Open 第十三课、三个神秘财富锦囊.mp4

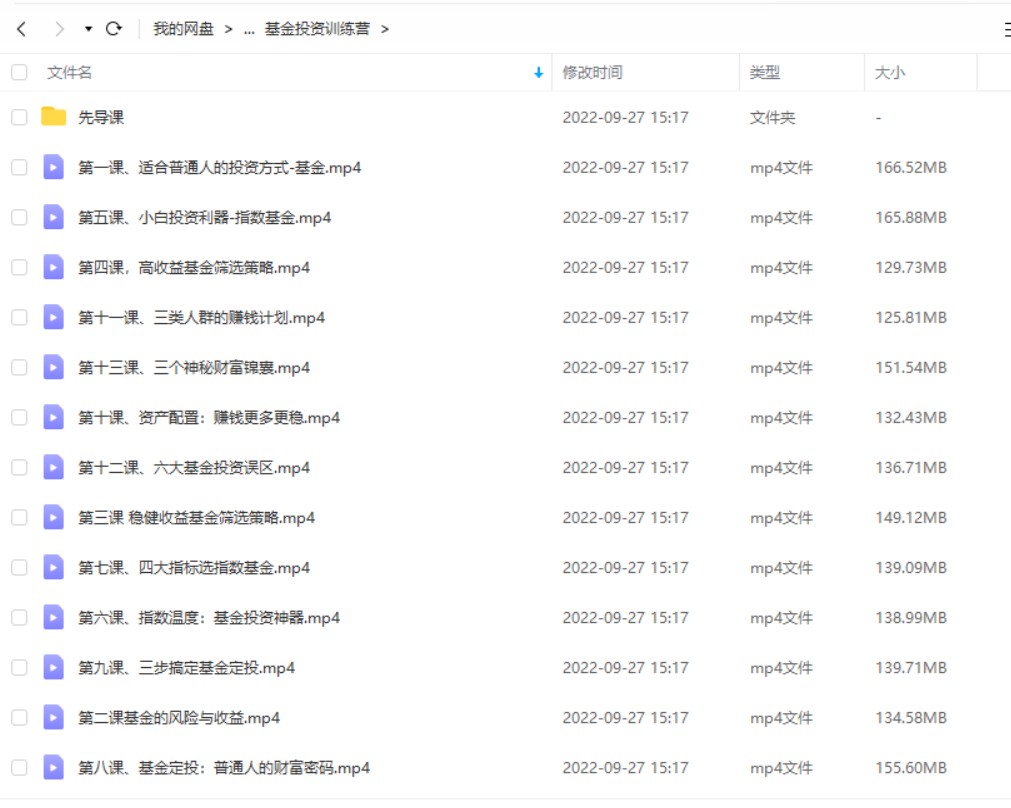193,368
